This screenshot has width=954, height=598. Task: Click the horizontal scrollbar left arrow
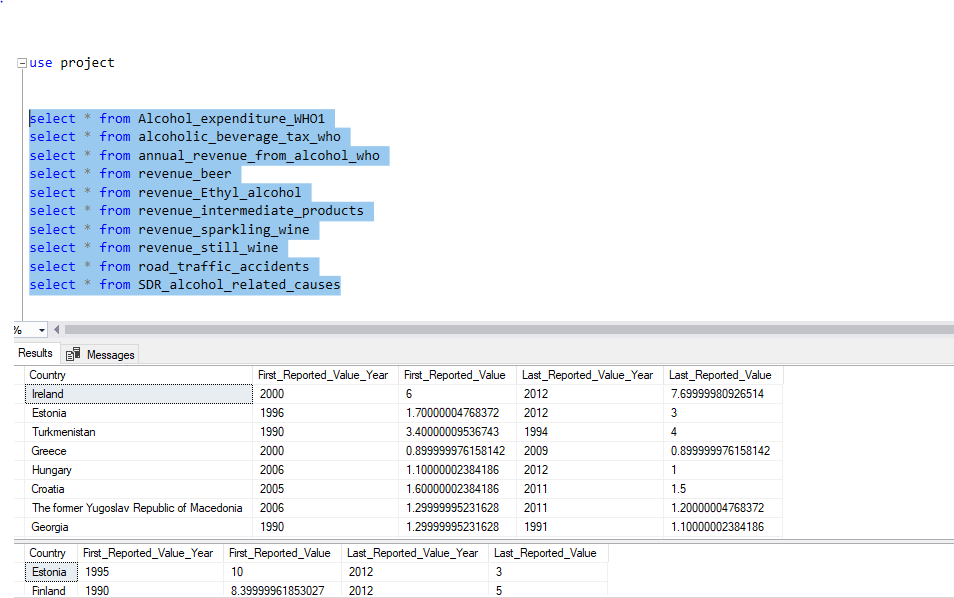[x=57, y=330]
